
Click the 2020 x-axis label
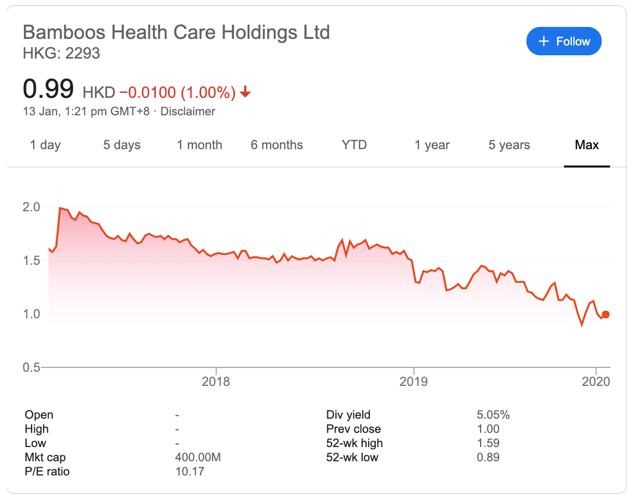point(596,380)
